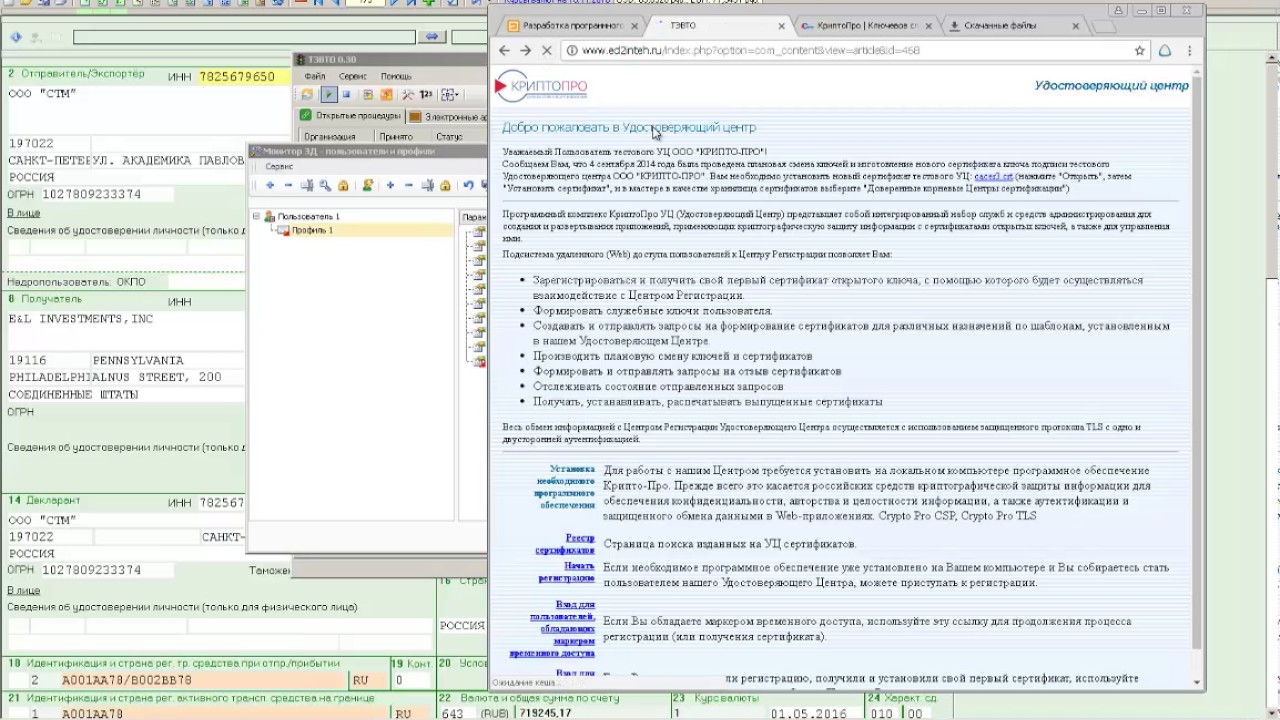Stop page loading with the X icon
Viewport: 1280px width, 720px height.
(x=548, y=50)
